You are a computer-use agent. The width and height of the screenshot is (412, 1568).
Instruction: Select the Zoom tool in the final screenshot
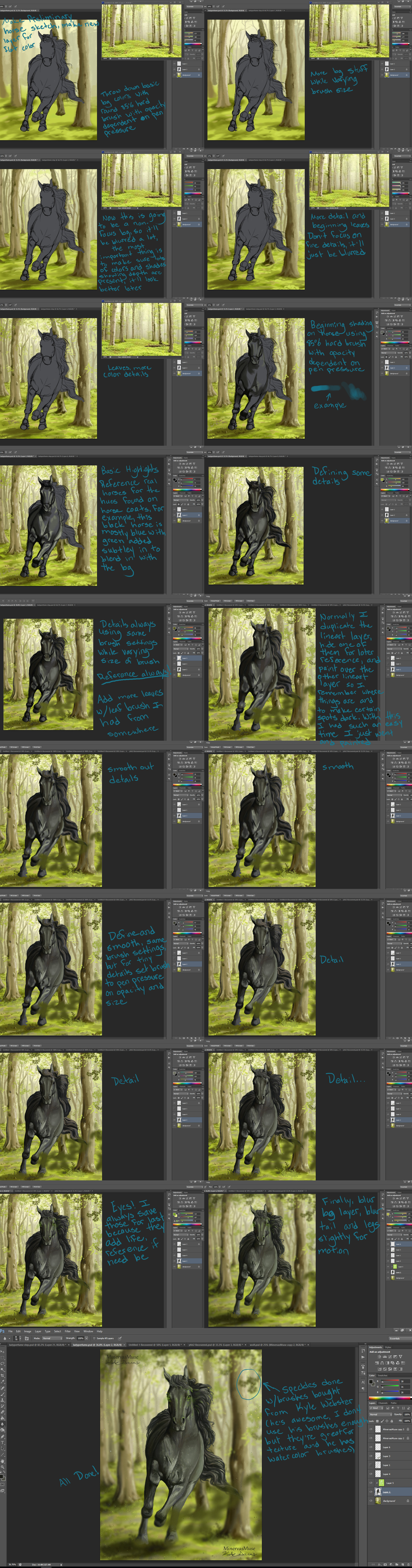tap(2, 1467)
